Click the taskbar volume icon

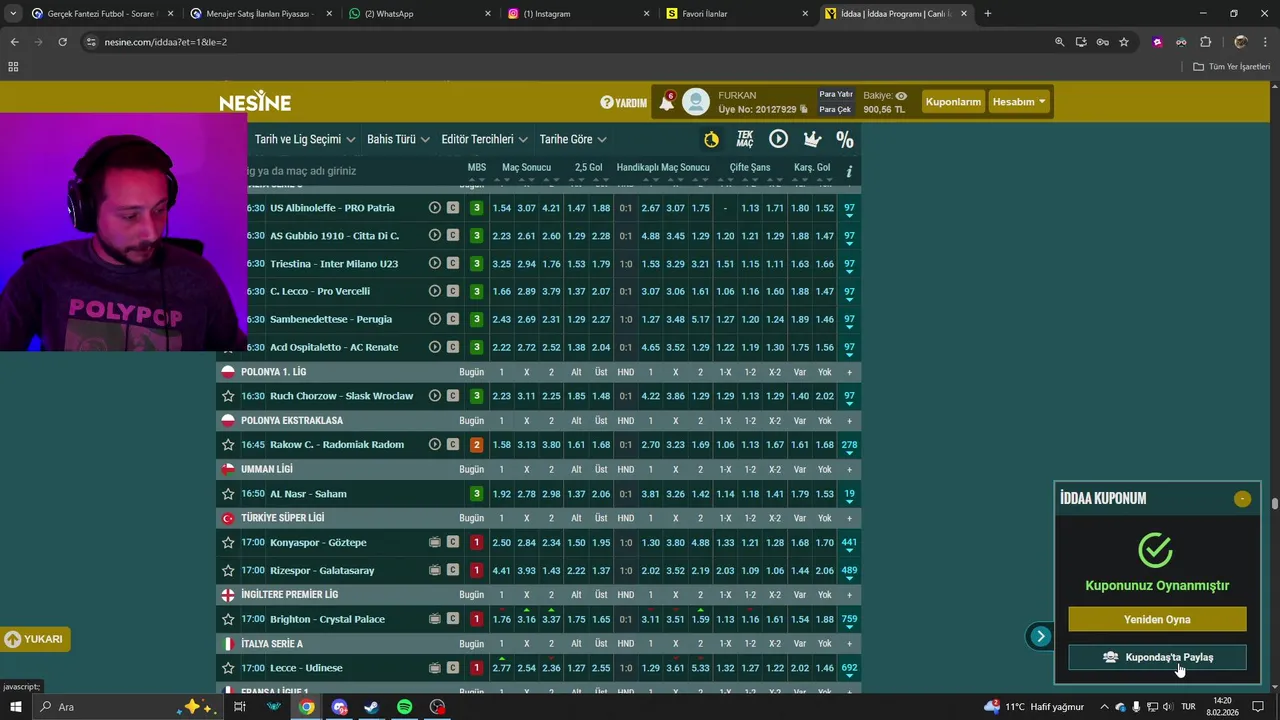[1167, 707]
